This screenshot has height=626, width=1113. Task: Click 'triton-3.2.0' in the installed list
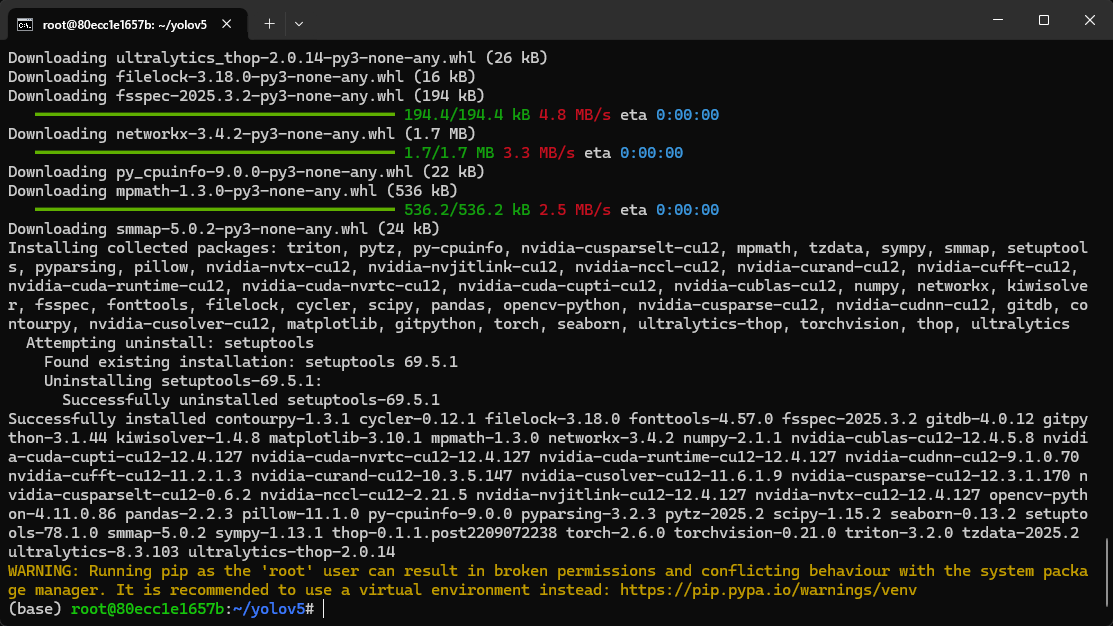(x=899, y=533)
